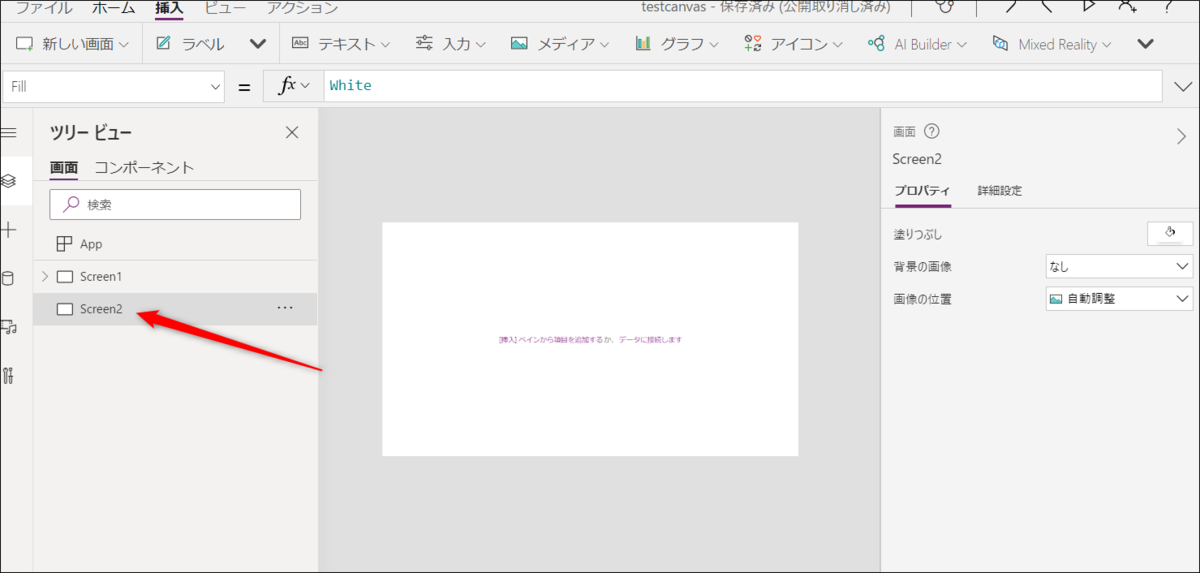Click the グラフ bar chart icon
The height and width of the screenshot is (573, 1200).
pyautogui.click(x=643, y=44)
